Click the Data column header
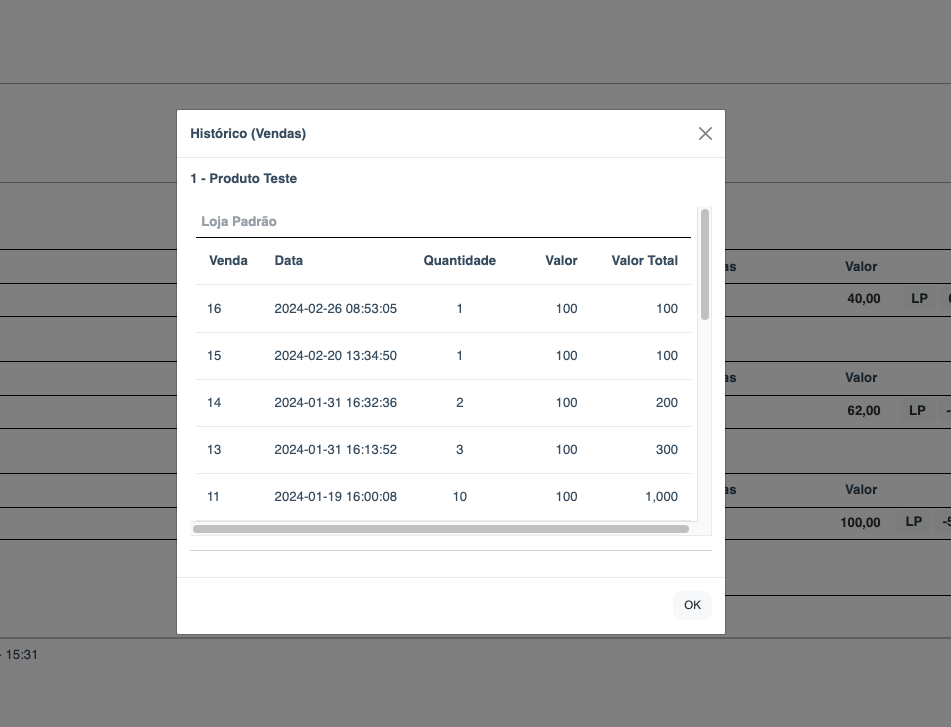The height and width of the screenshot is (727, 951). [288, 260]
